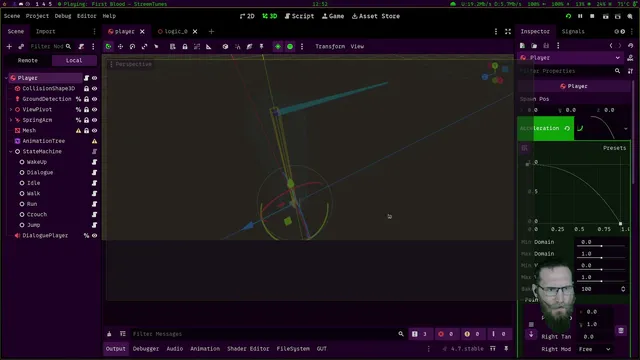Viewport: 640px width, 360px height.
Task: Toggle visibility of the Player node
Action: click(x=94, y=78)
